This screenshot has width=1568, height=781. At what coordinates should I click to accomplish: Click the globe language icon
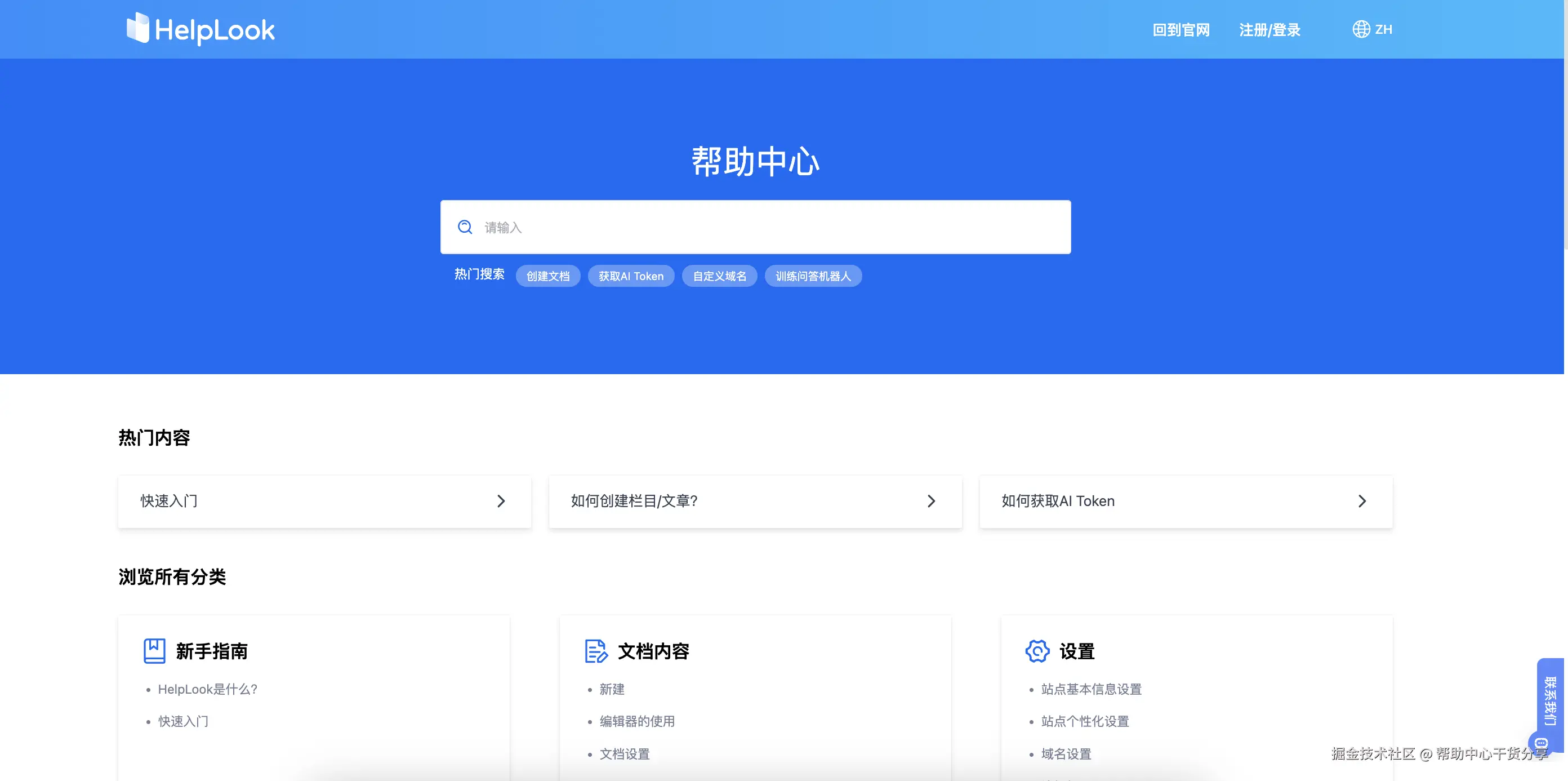pos(1360,29)
